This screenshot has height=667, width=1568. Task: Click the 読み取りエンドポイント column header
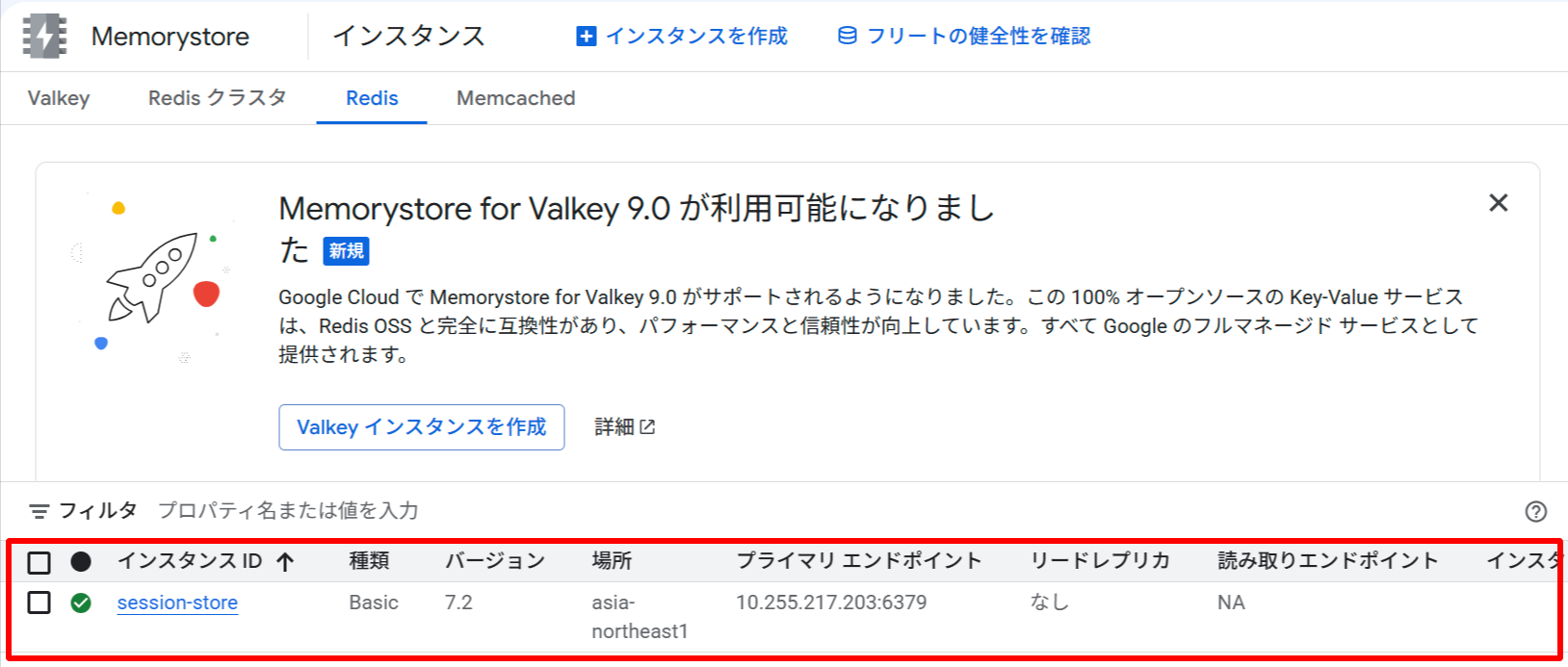tap(1328, 561)
